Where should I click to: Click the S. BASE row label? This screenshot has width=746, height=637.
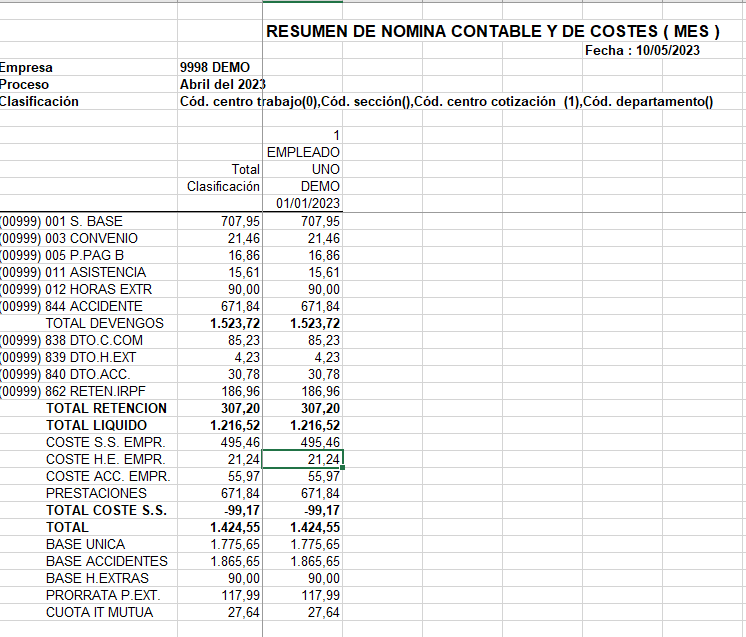pyautogui.click(x=88, y=221)
